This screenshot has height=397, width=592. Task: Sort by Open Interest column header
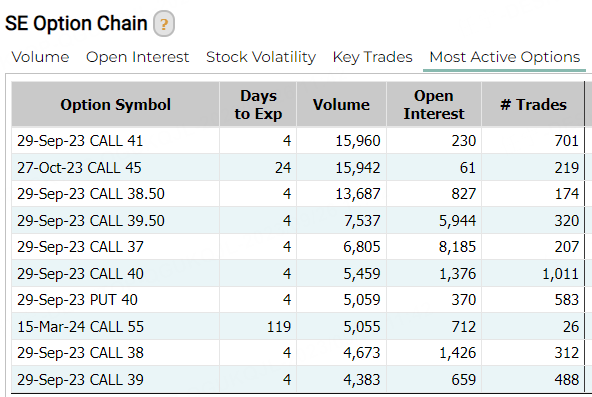[x=434, y=105]
